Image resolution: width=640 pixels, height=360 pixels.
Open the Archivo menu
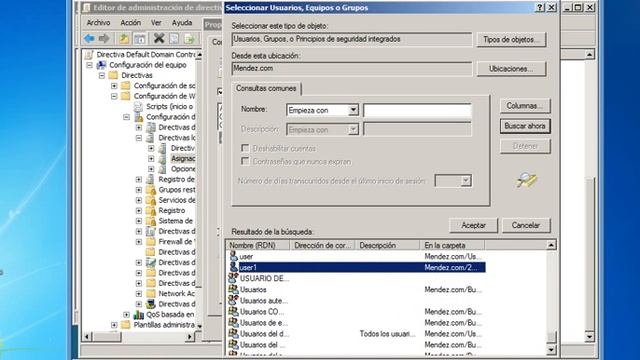tap(98, 23)
